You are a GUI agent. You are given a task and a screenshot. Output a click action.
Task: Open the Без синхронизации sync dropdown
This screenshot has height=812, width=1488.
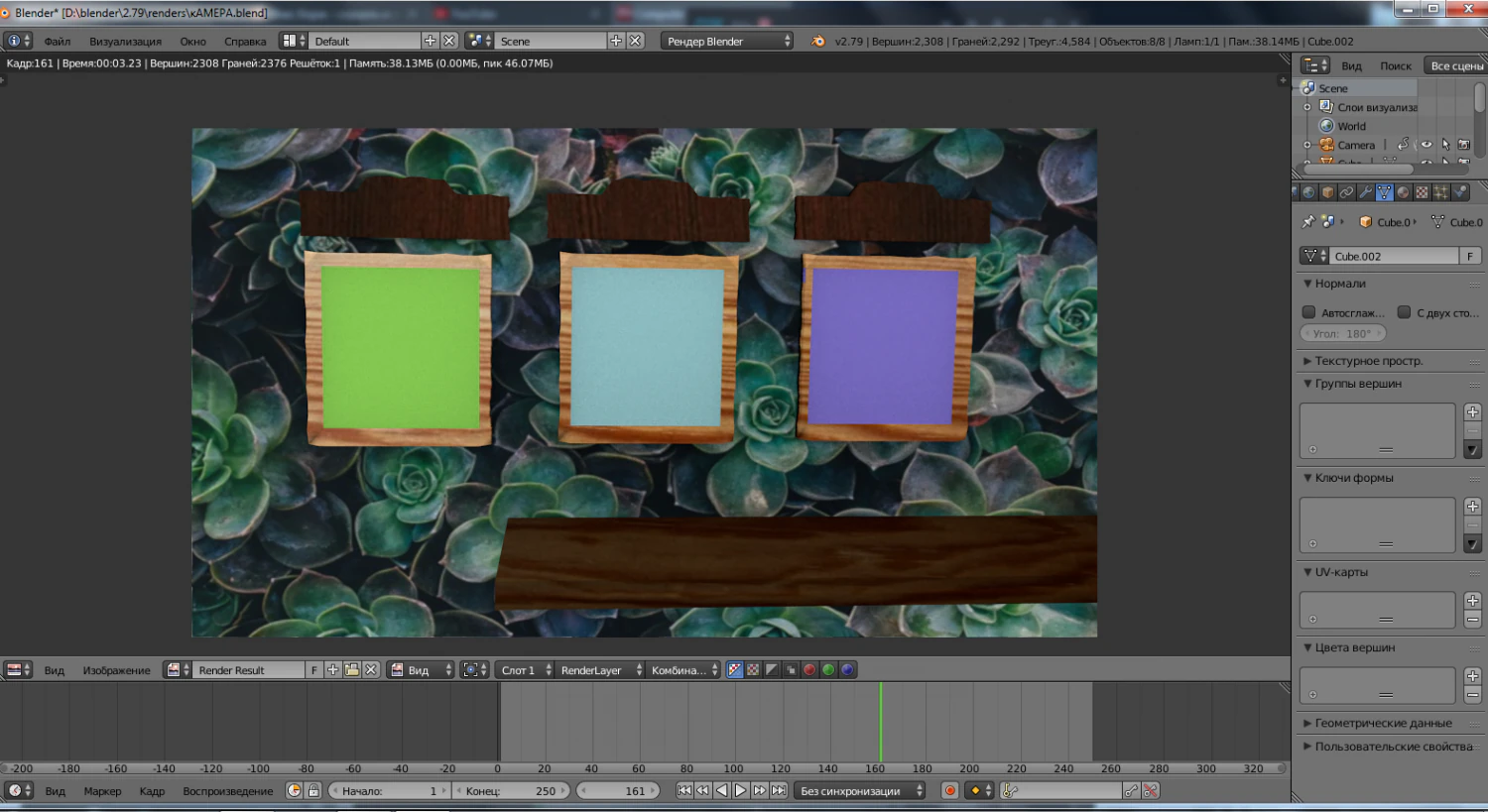pos(860,790)
